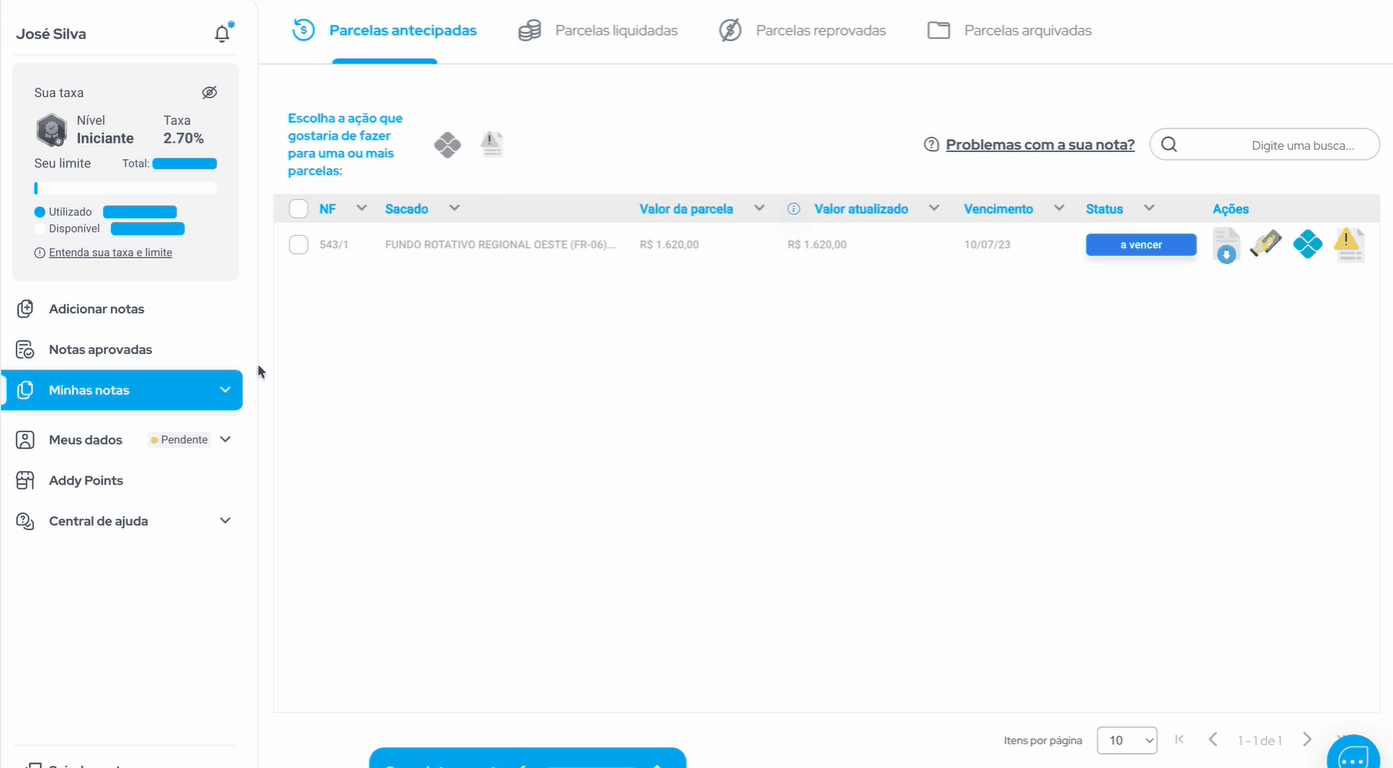Toggle visibility of Sua taxa values
Viewport: 1393px width, 768px height.
209,92
